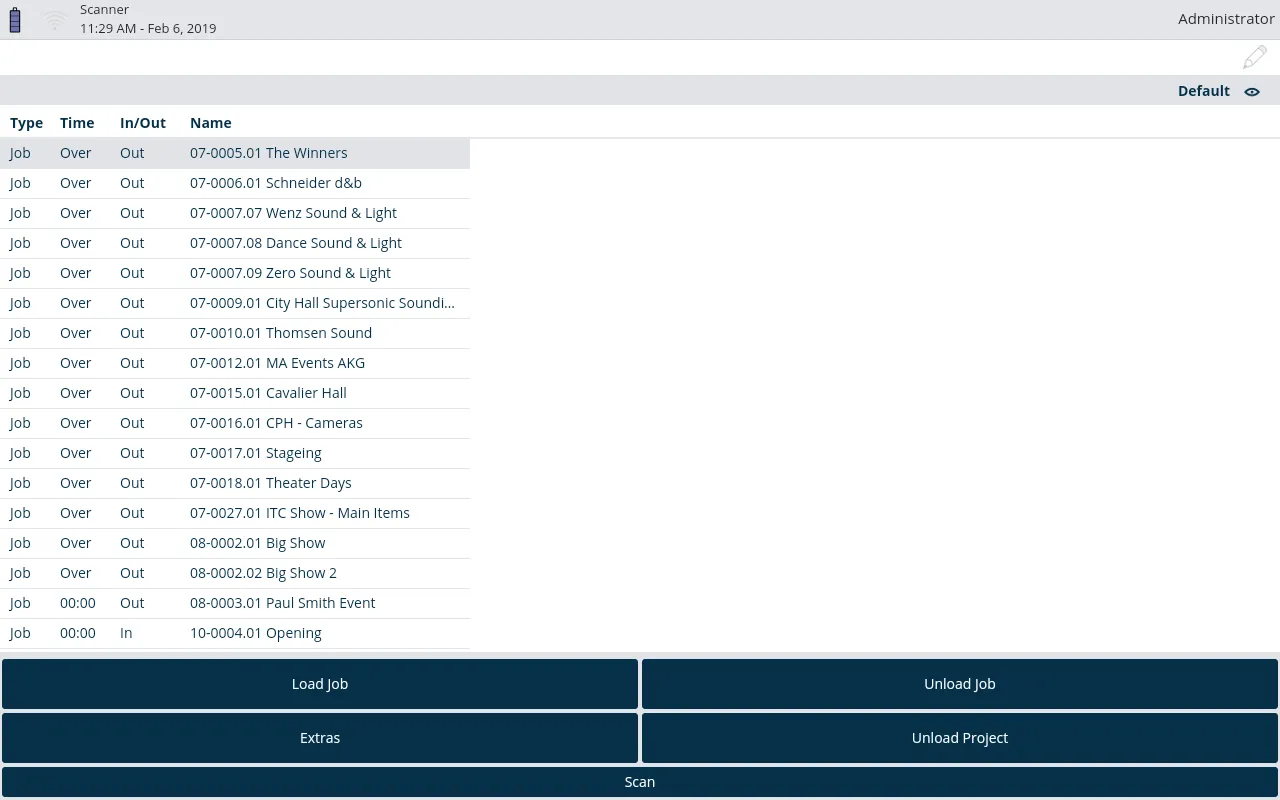Click the Scanner title text

(x=105, y=9)
